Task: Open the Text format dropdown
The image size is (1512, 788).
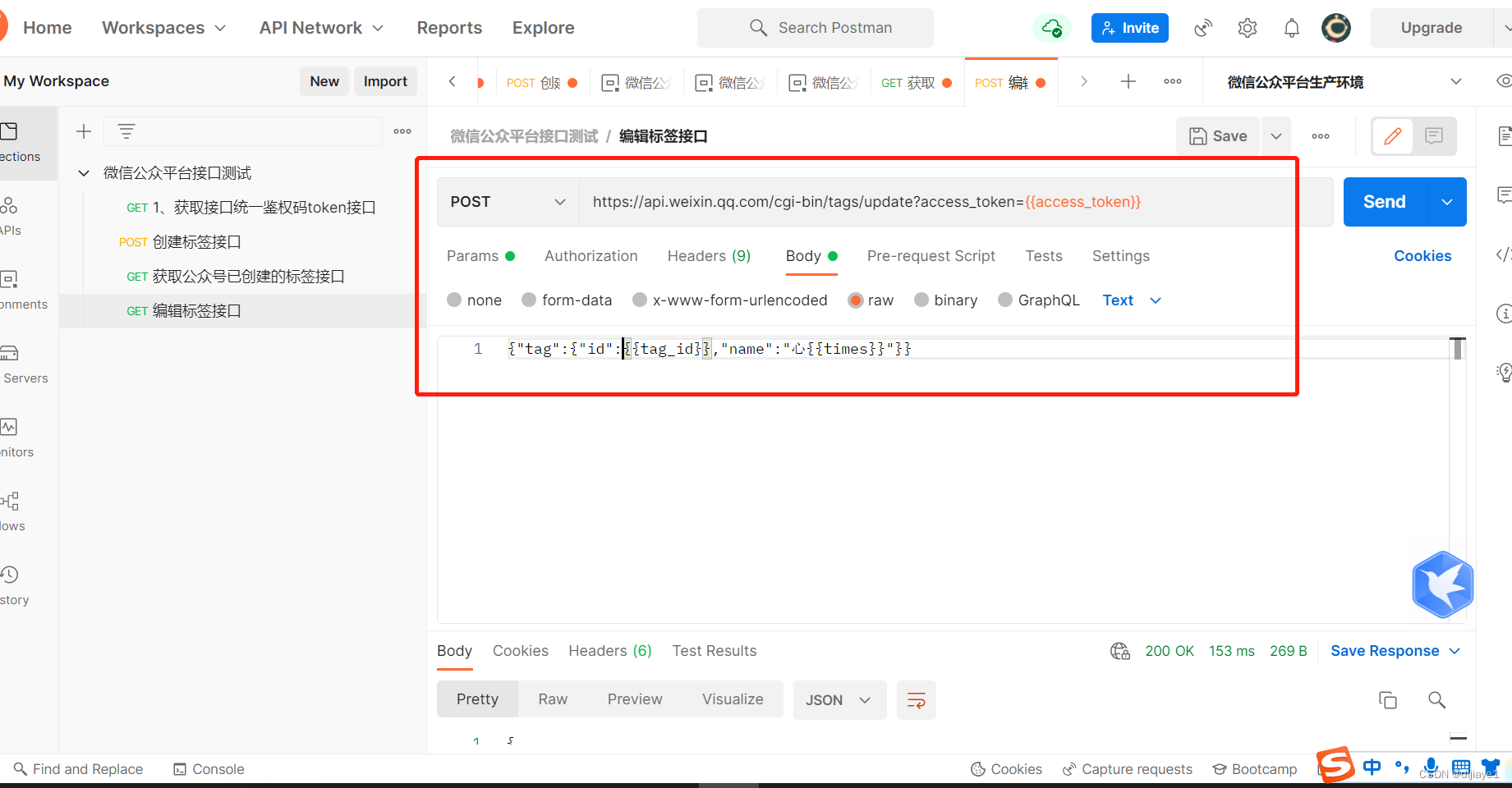Action: point(1132,300)
